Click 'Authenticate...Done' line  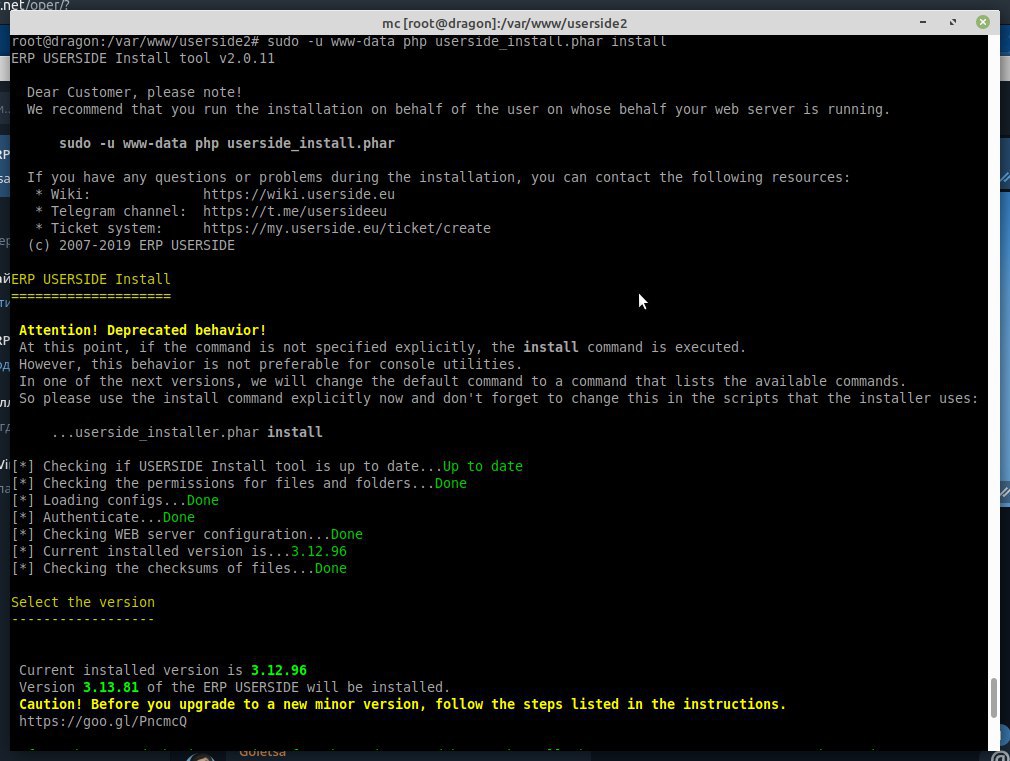pos(103,517)
